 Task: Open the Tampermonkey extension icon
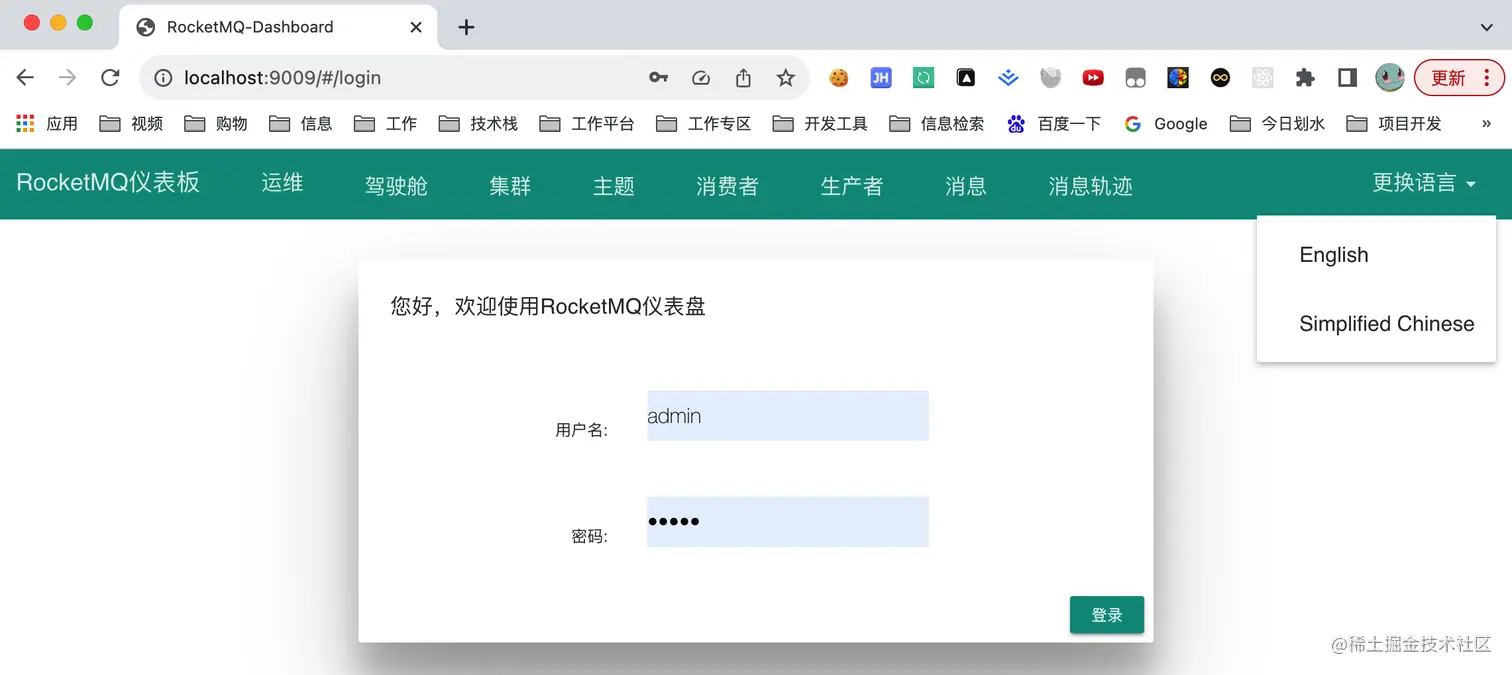(x=1135, y=78)
